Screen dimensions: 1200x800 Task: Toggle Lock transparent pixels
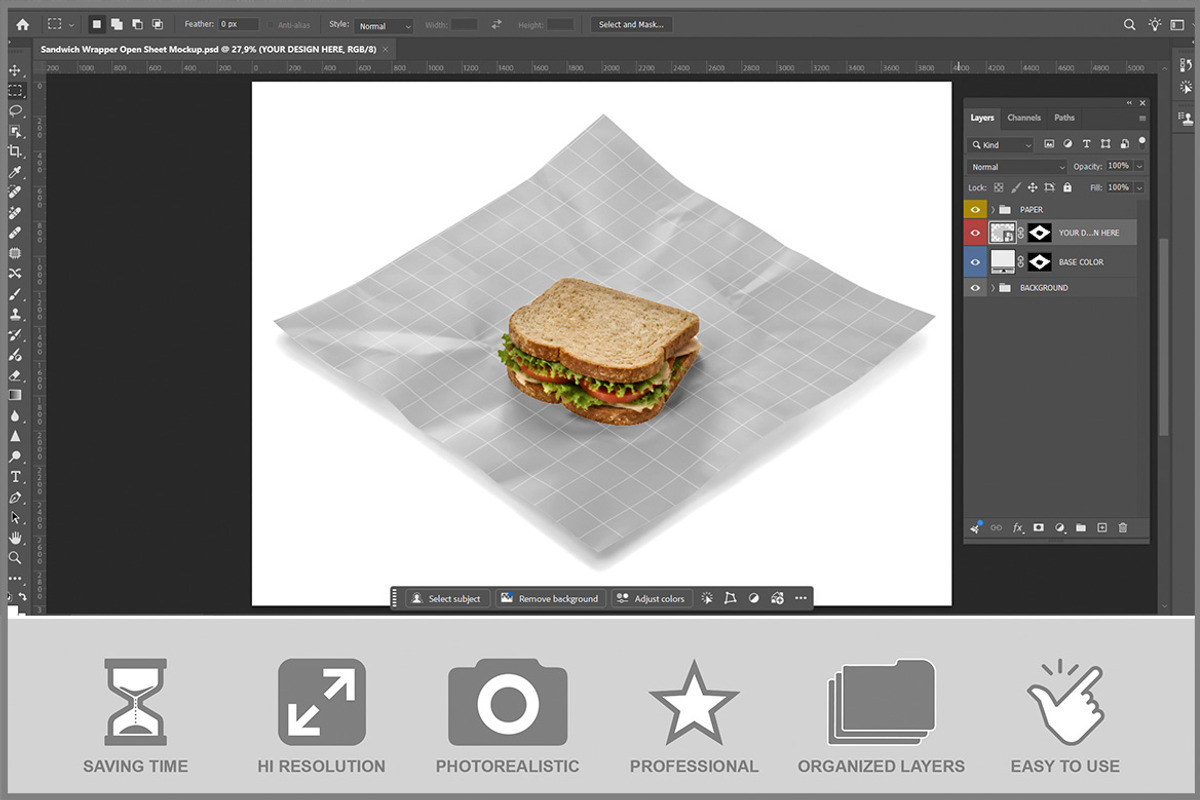tap(998, 187)
